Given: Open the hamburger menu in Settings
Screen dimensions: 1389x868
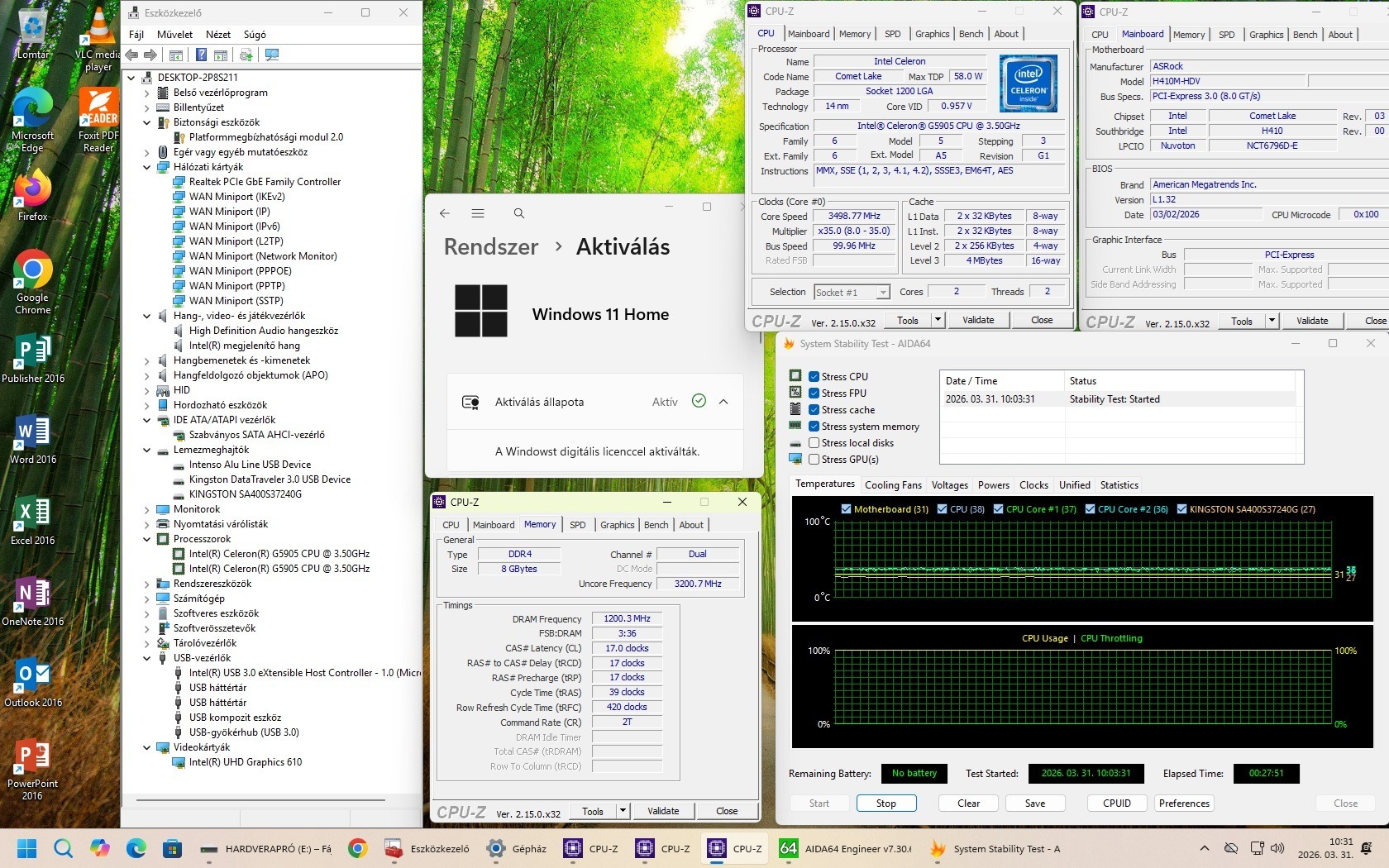Looking at the screenshot, I should 478,213.
